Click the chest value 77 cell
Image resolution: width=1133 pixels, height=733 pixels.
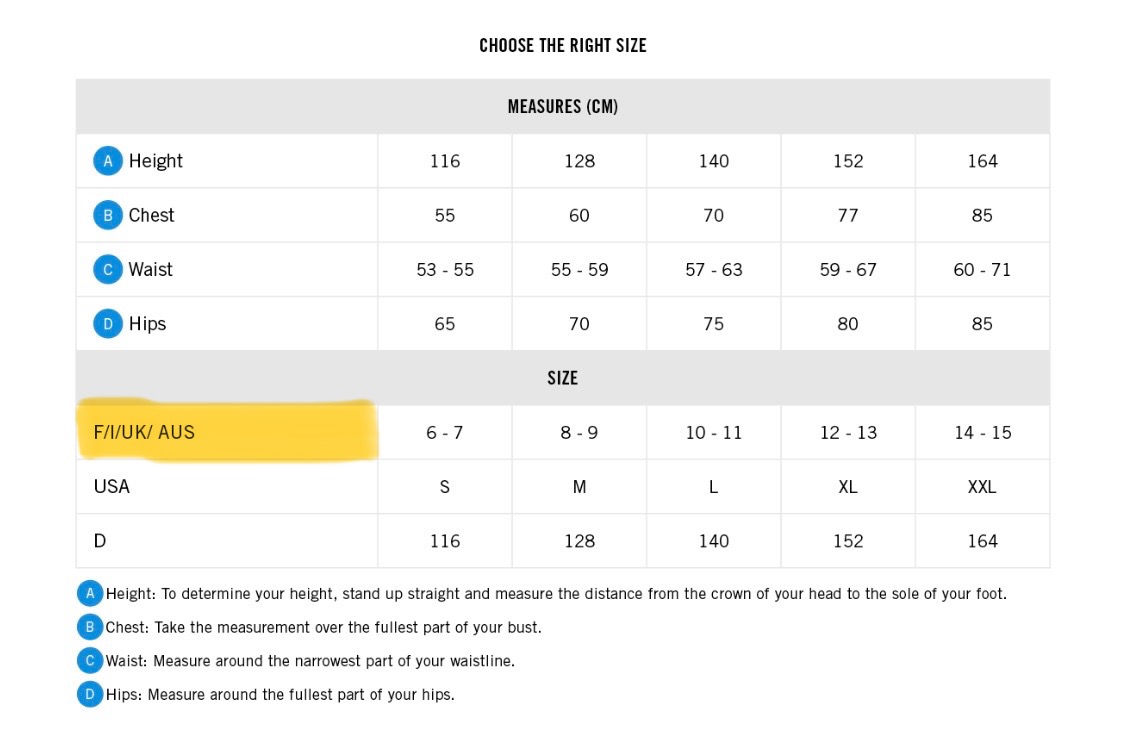click(848, 215)
